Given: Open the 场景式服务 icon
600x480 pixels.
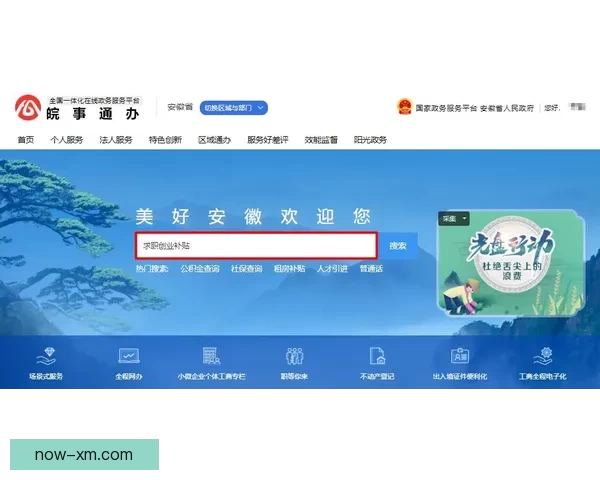Looking at the screenshot, I should pyautogui.click(x=46, y=356).
